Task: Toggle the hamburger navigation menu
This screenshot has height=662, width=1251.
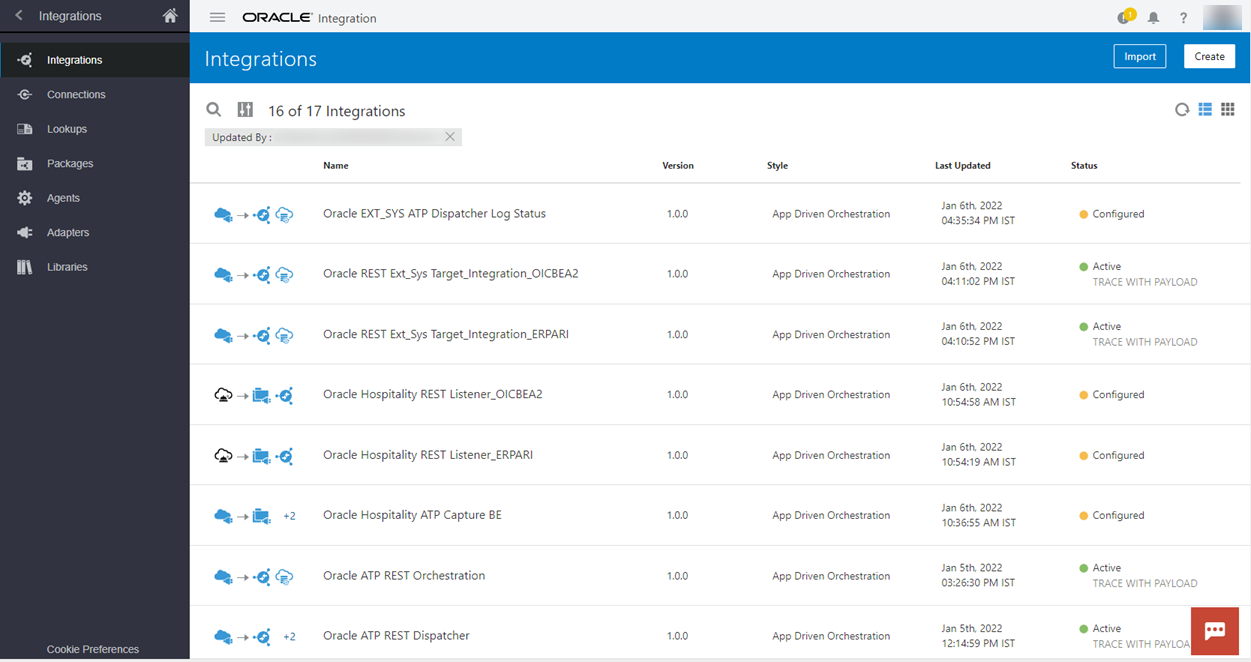Action: pos(217,18)
